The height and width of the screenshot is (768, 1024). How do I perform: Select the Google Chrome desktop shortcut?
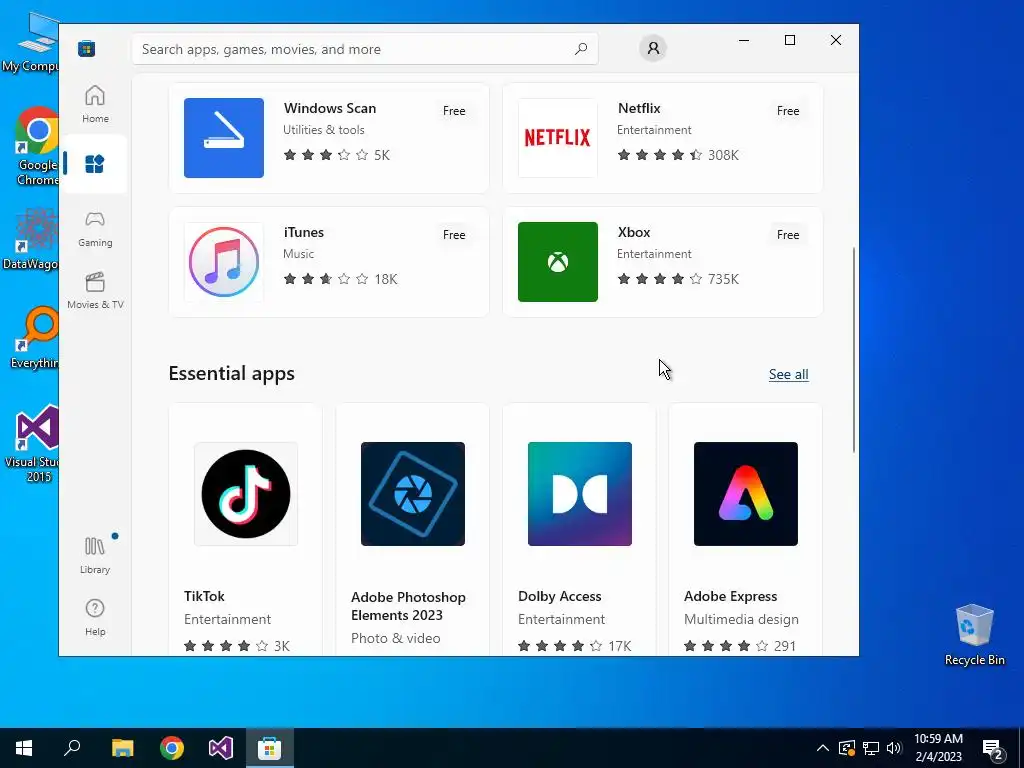(x=37, y=146)
